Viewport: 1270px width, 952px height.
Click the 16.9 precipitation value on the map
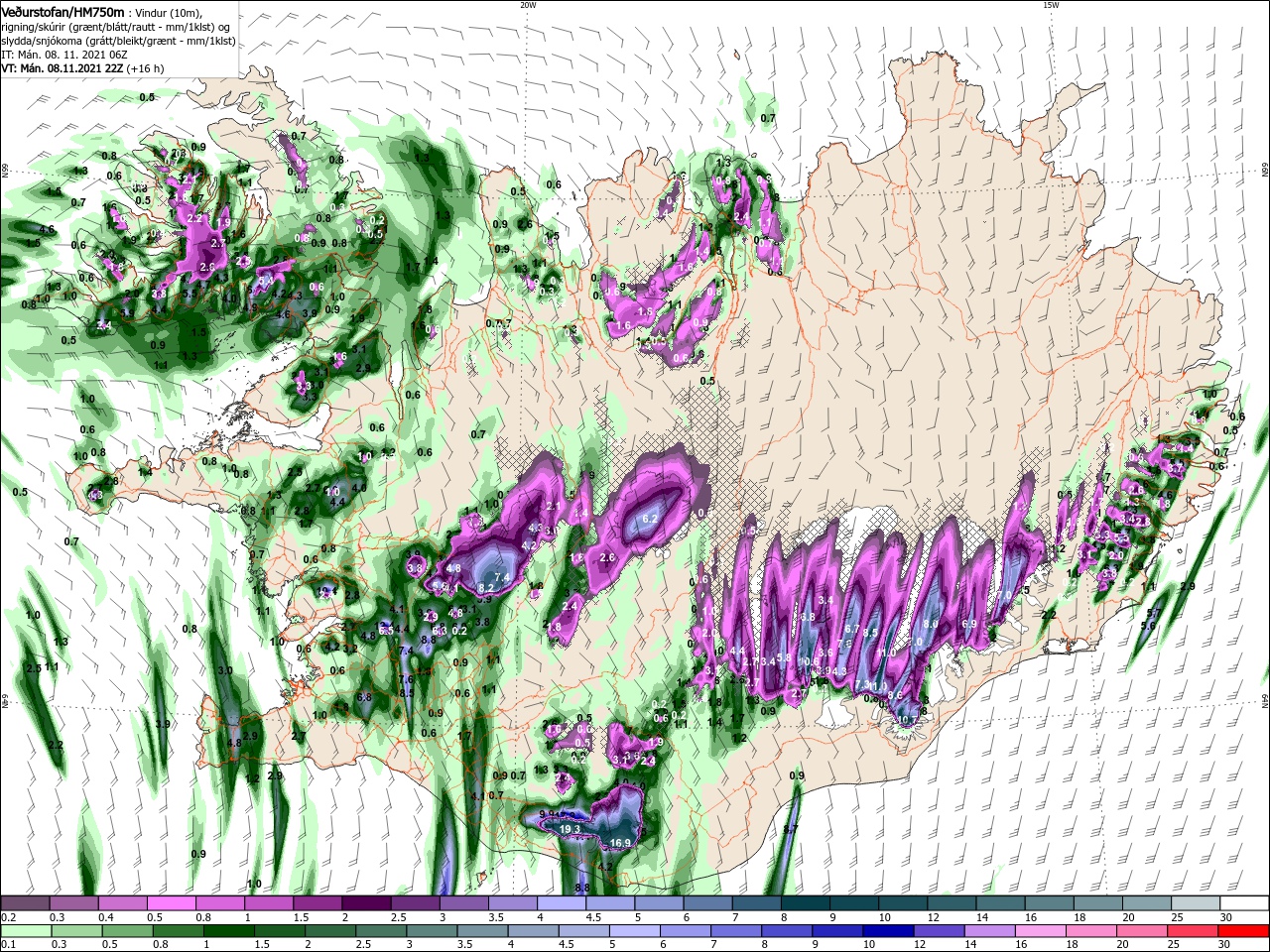(x=621, y=844)
